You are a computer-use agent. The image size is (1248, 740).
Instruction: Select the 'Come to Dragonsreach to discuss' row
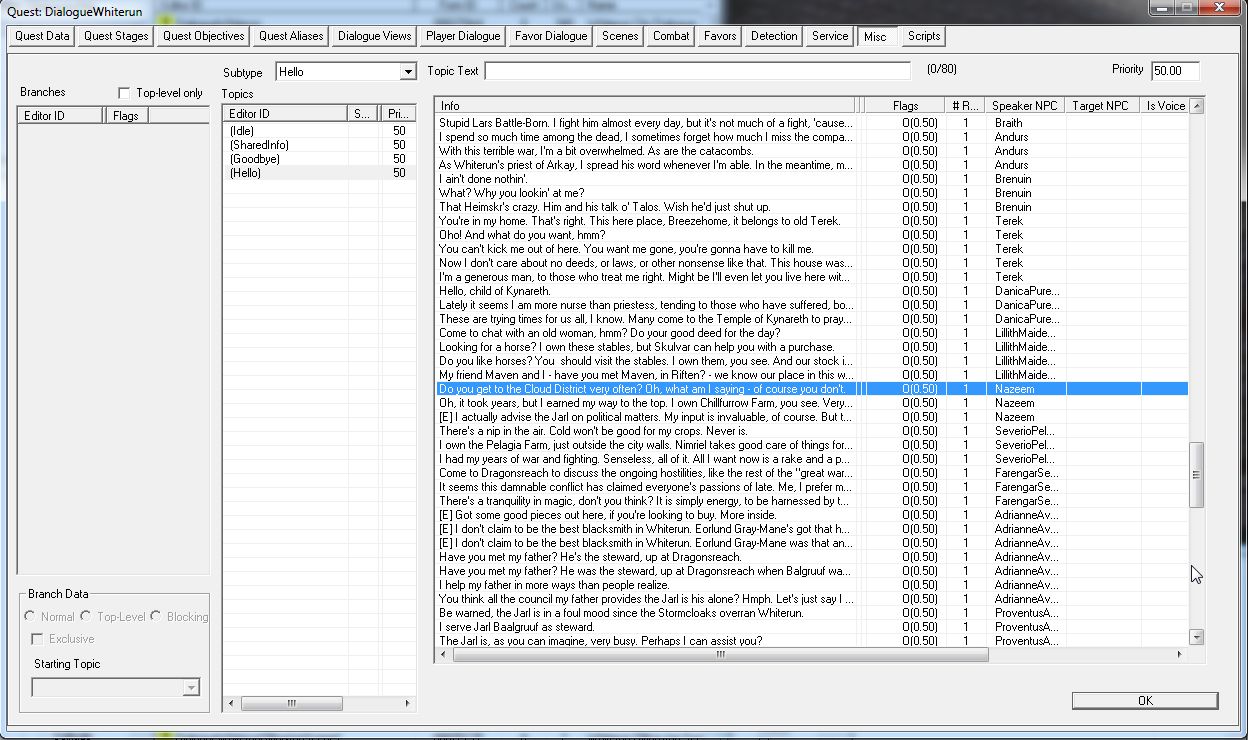[812, 473]
